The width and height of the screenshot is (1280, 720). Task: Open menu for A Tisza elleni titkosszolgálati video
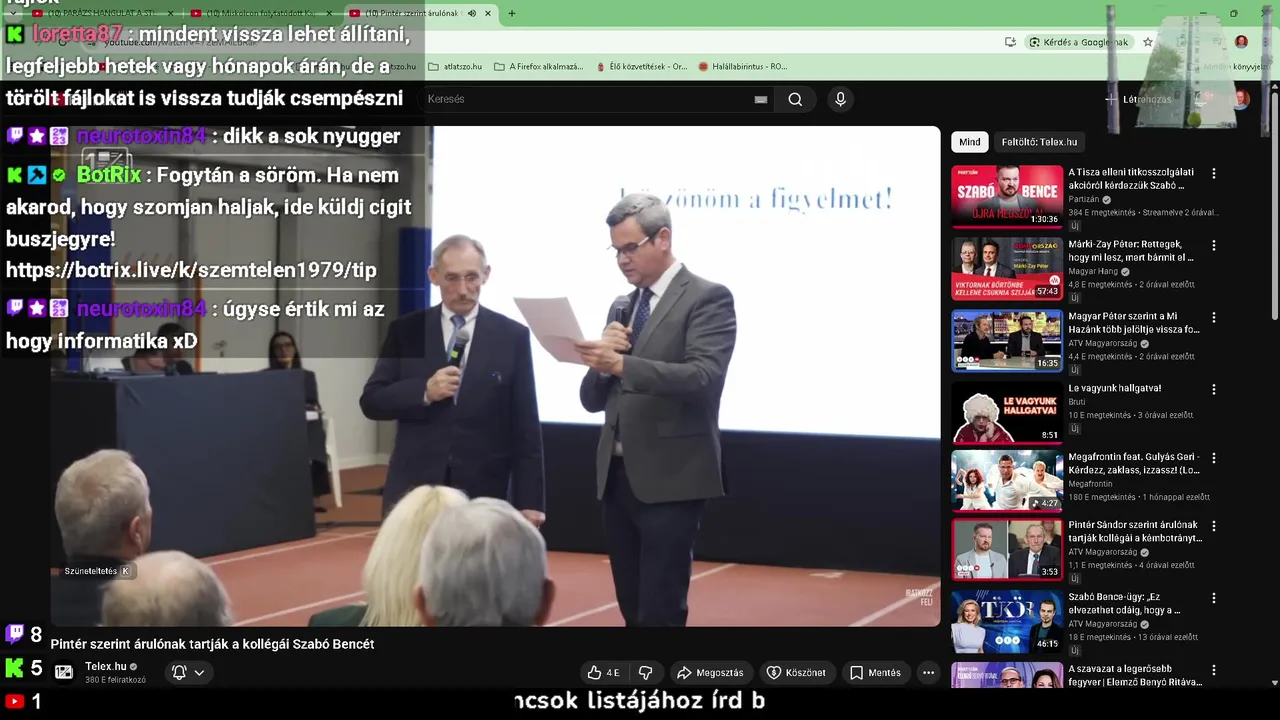[x=1214, y=173]
